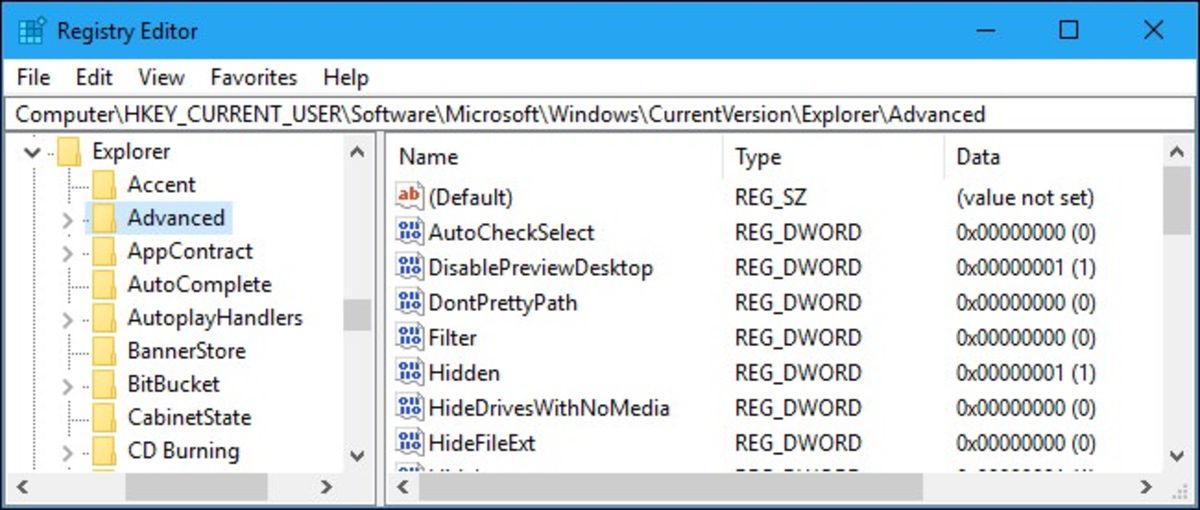Screen dimensions: 1200x510
Task: Collapse the Explorer key
Action: pyautogui.click(x=32, y=153)
